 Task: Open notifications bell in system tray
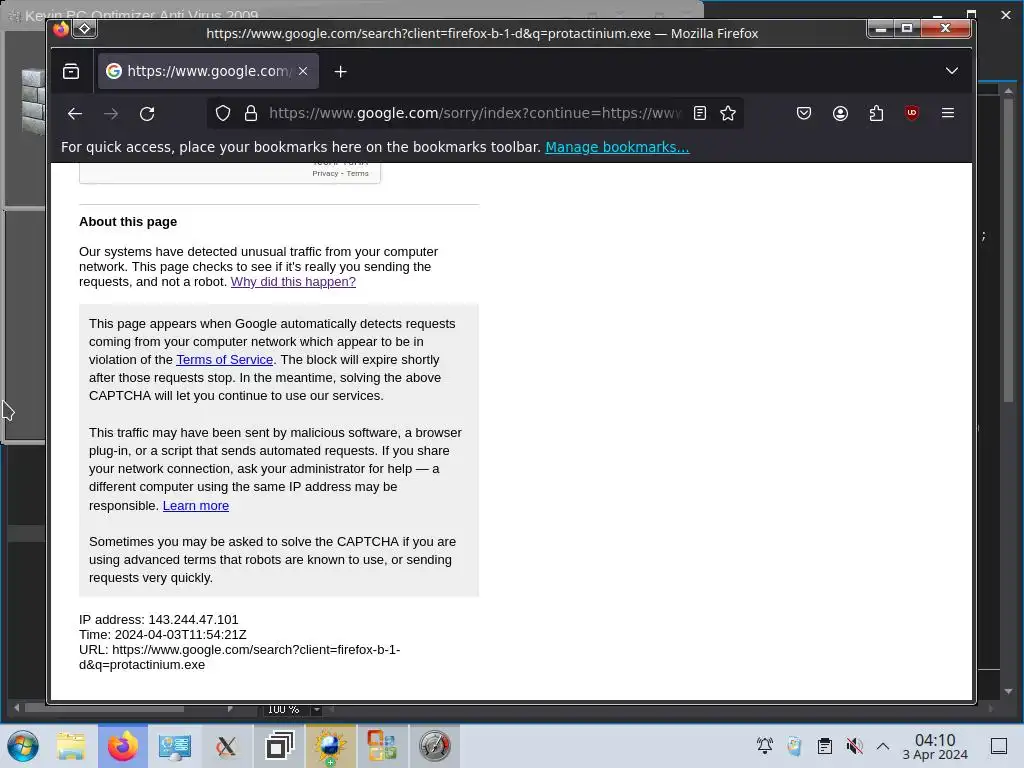pos(765,745)
